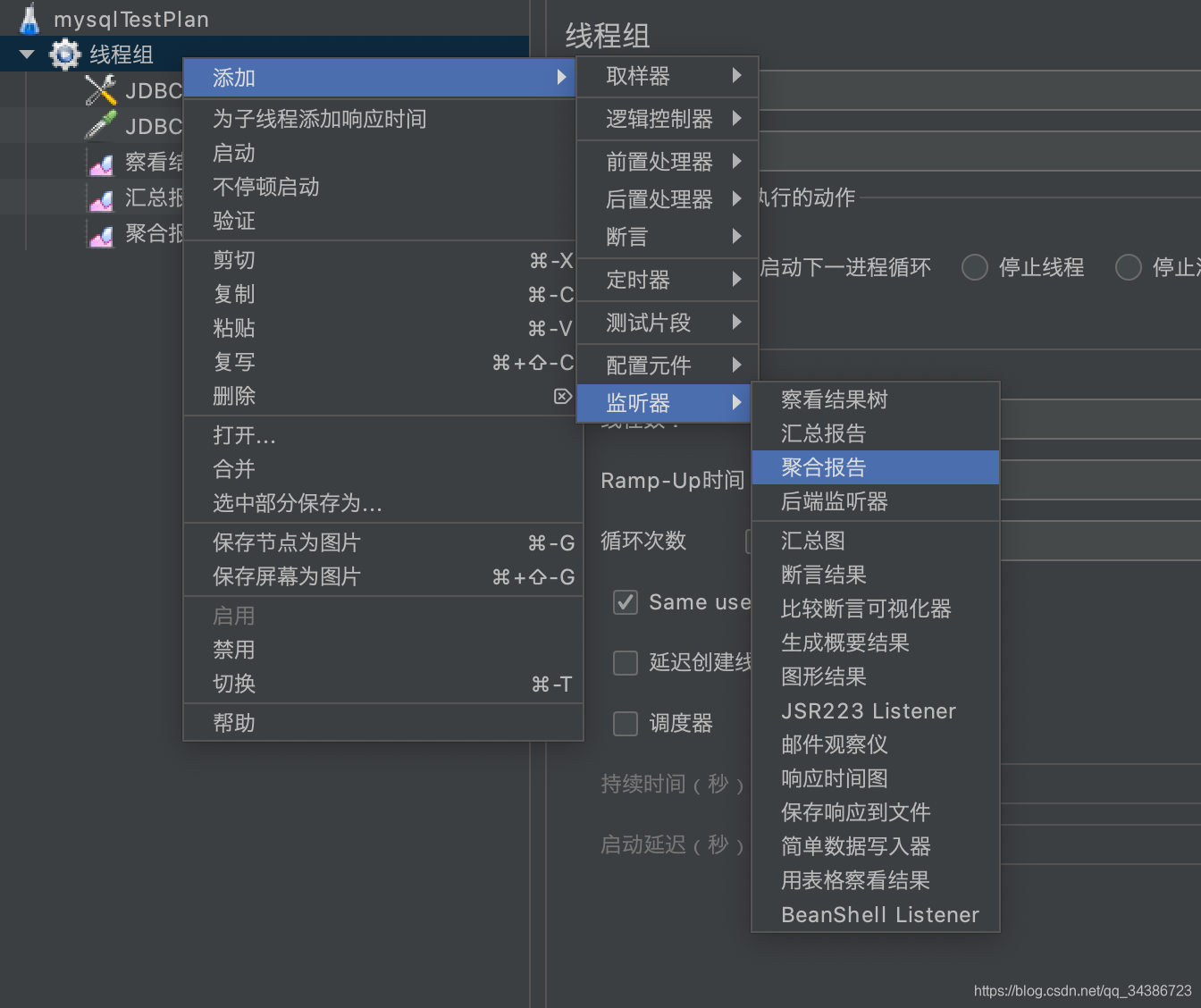Screen dimensions: 1201x1008
Task: Select 邮件观察仪 listener
Action: 876,744
